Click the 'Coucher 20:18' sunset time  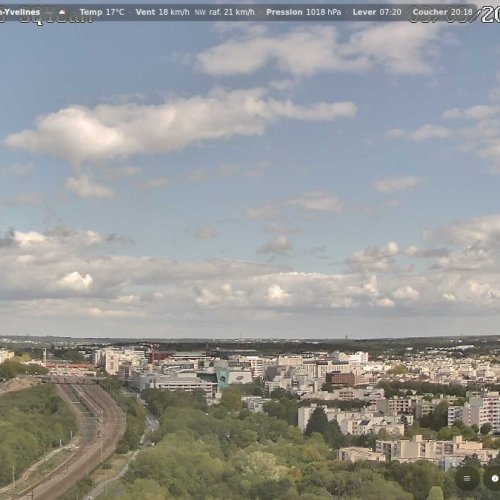coord(442,12)
